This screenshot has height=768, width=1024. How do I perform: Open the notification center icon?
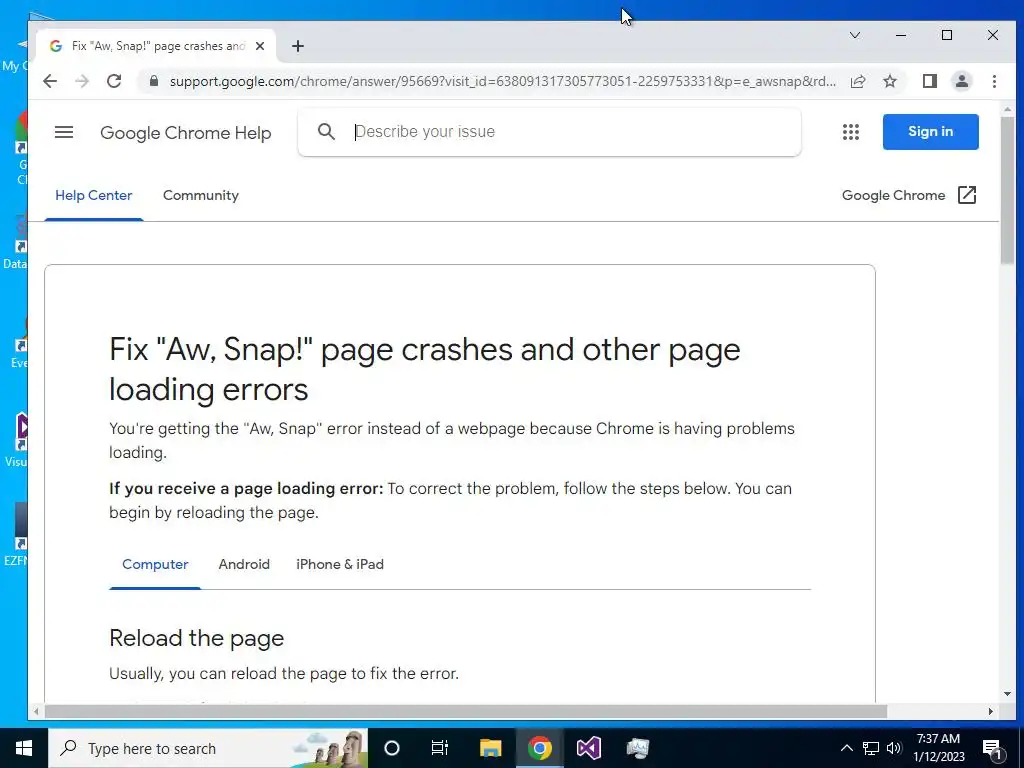tap(992, 748)
